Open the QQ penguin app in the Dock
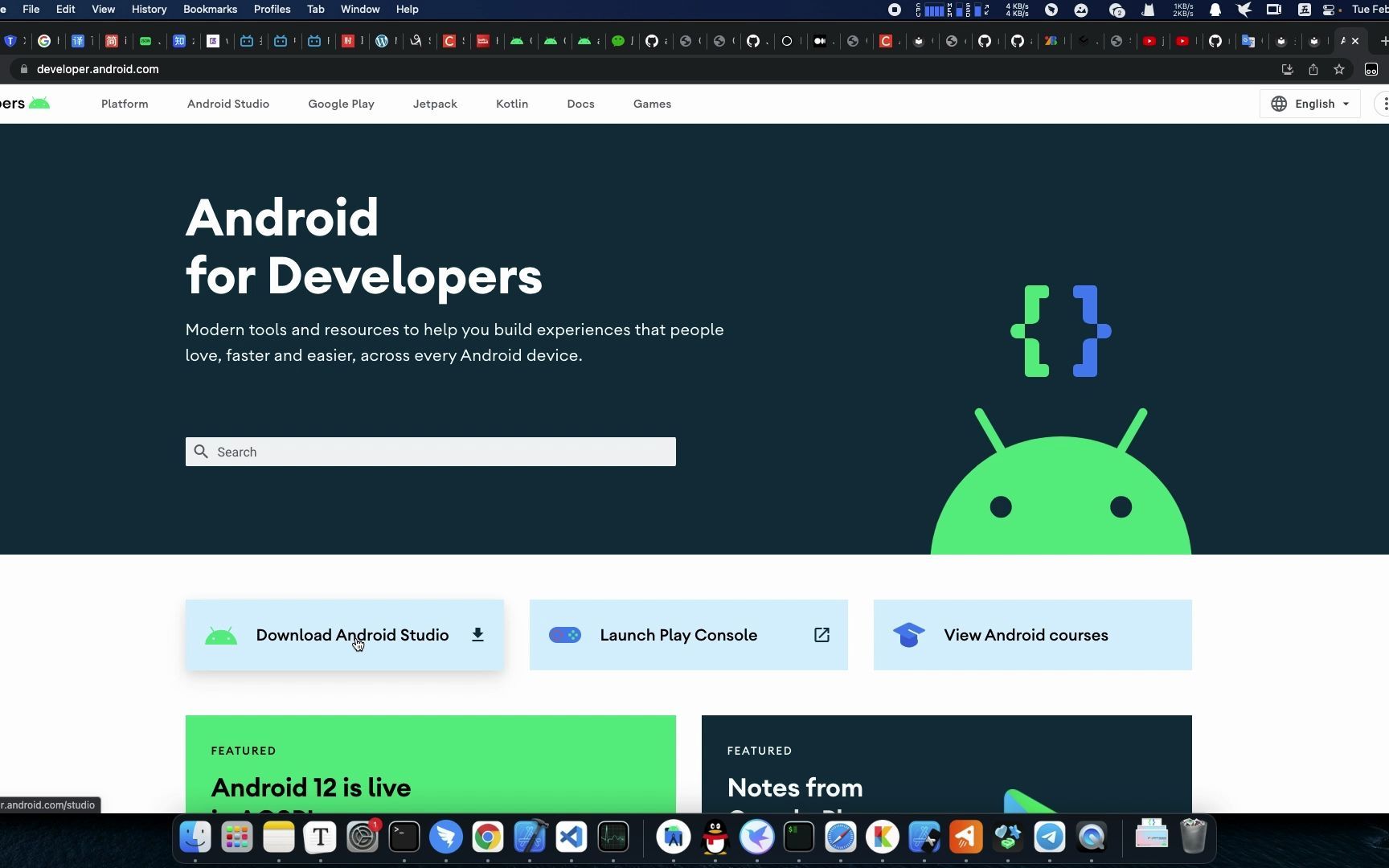The width and height of the screenshot is (1389, 868). [x=715, y=837]
